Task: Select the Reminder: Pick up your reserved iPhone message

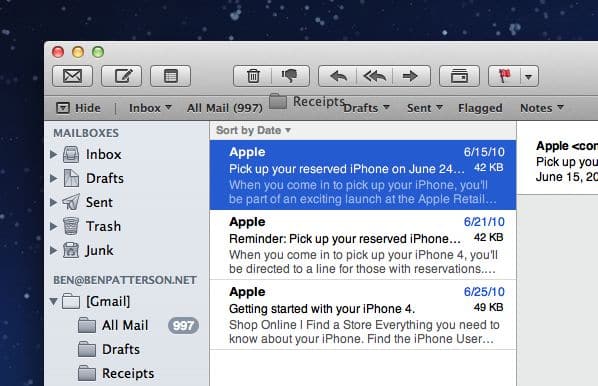Action: 363,245
